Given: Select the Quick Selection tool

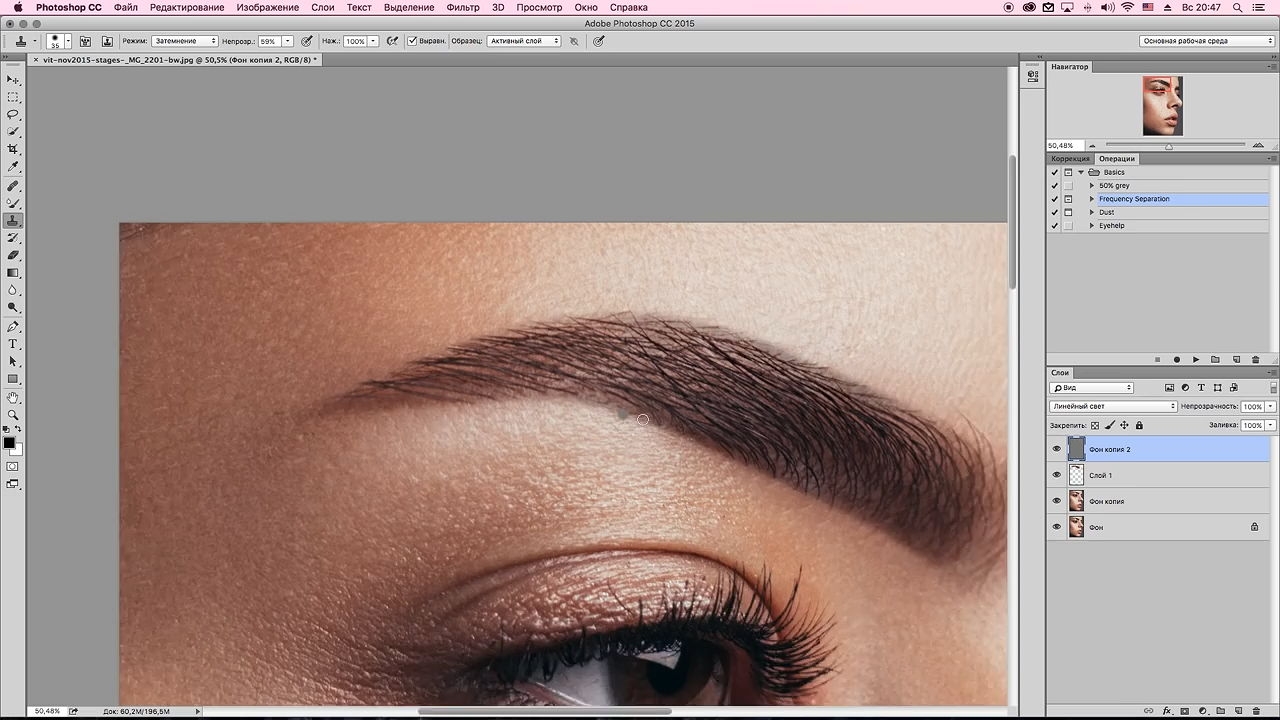Looking at the screenshot, I should pyautogui.click(x=13, y=132).
